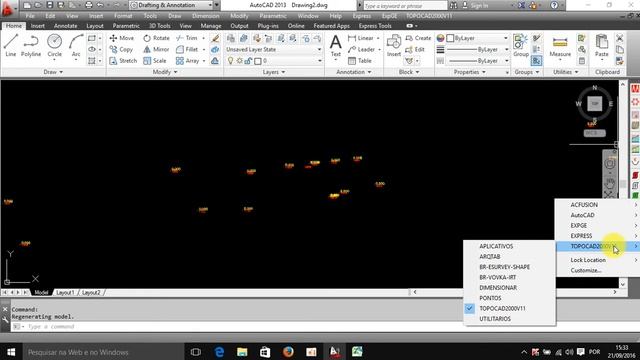The height and width of the screenshot is (360, 640).
Task: Open the Measure utility
Action: (x=560, y=45)
